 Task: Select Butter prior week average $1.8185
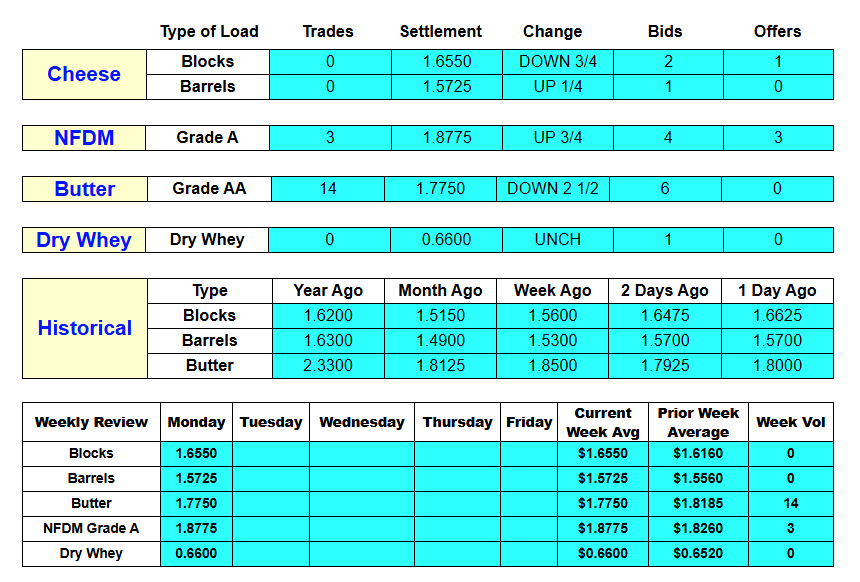point(698,503)
